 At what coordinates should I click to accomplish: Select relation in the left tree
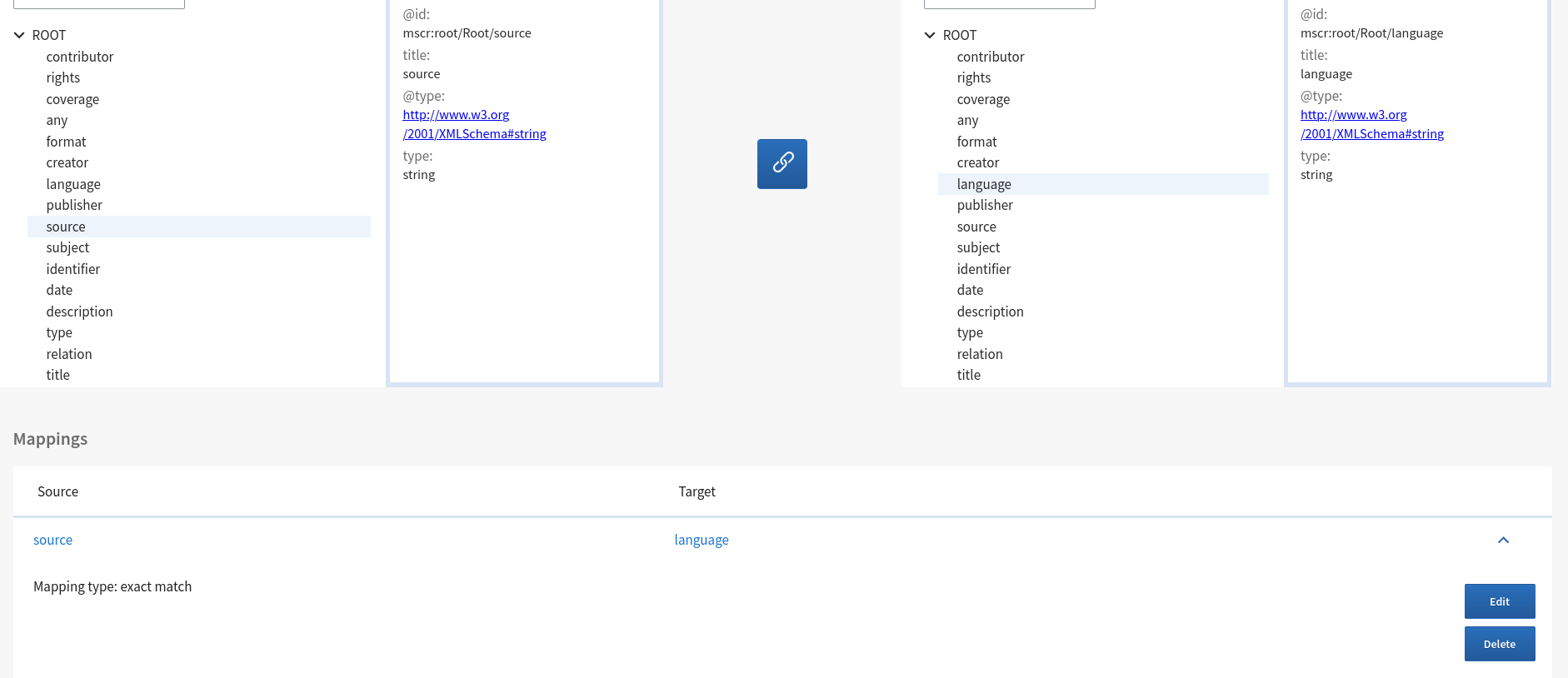coord(69,354)
